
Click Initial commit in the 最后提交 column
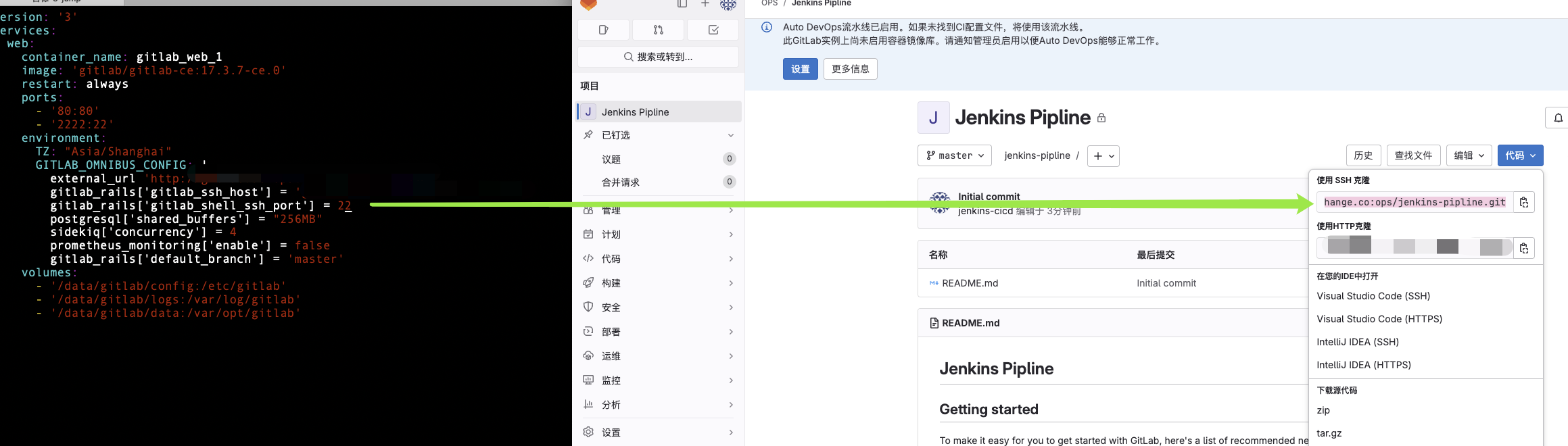[1166, 283]
